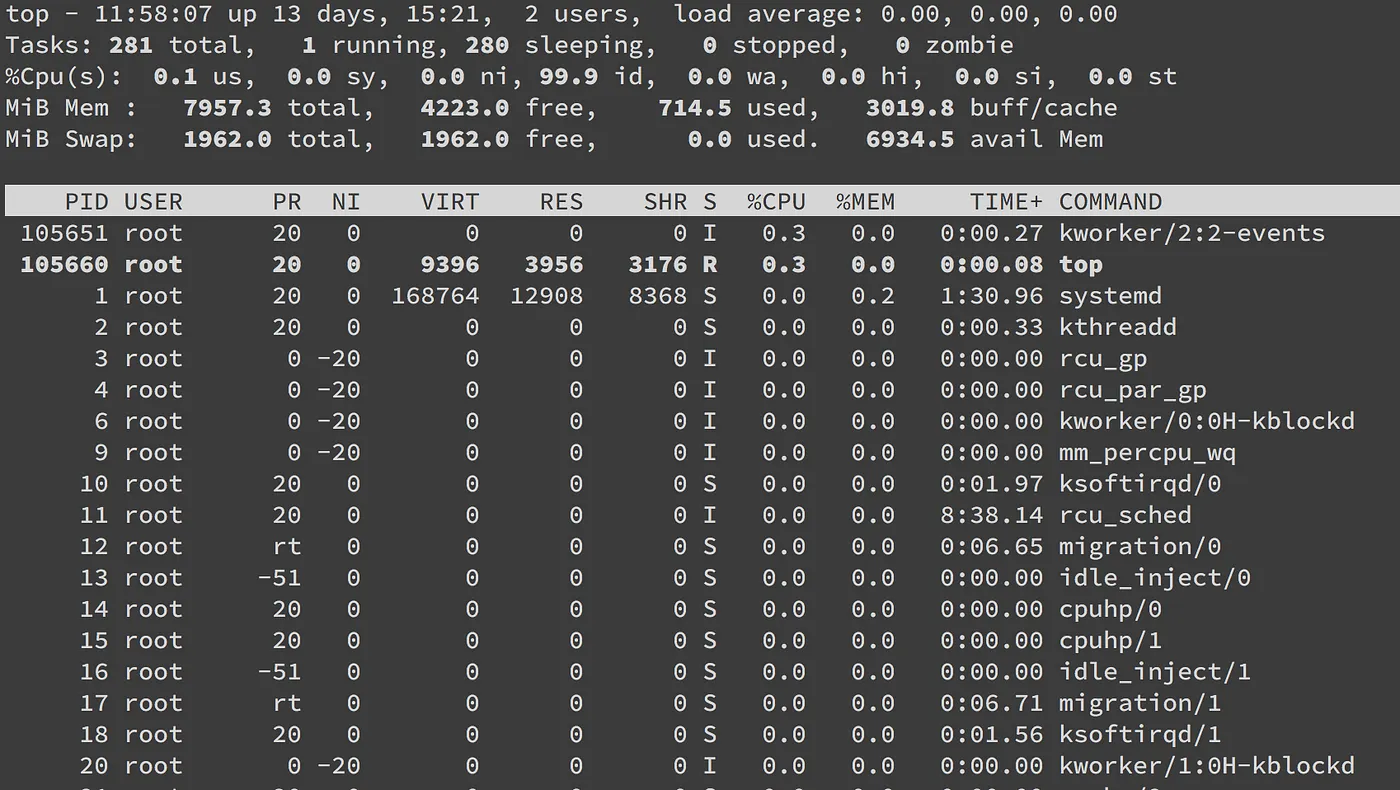
Task: Select the systemd process name
Action: (1110, 296)
